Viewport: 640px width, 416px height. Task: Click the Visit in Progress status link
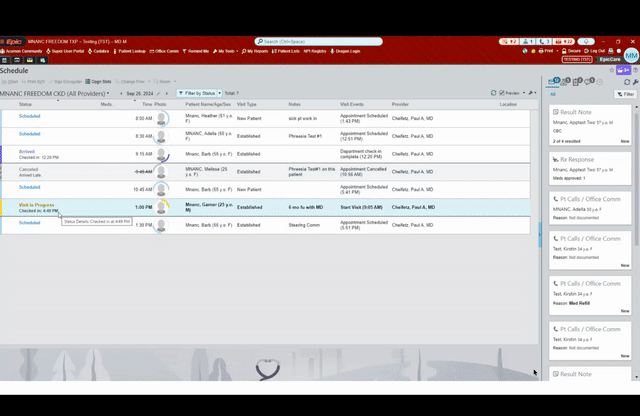pyautogui.click(x=36, y=205)
